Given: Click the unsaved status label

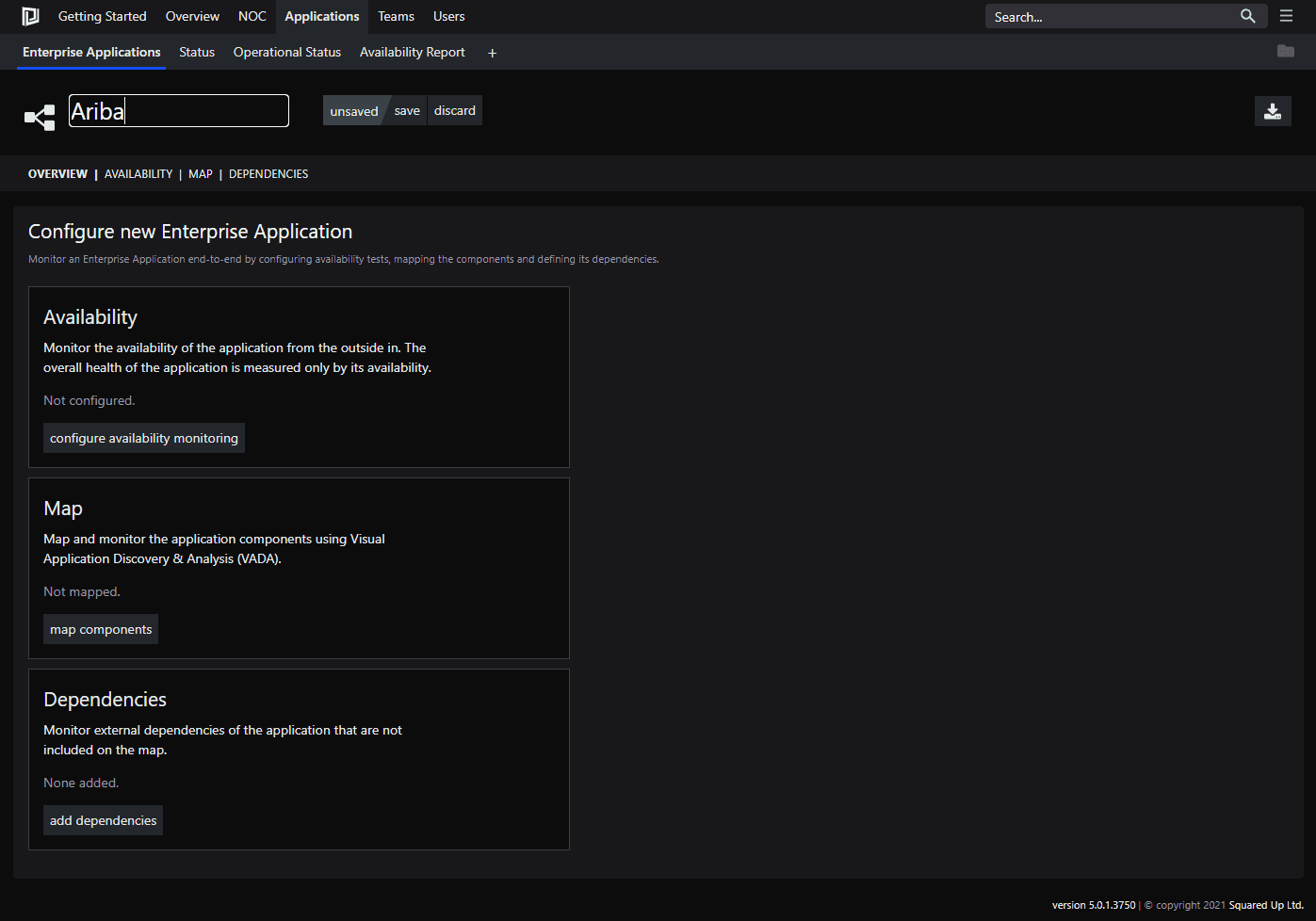Looking at the screenshot, I should 354,111.
